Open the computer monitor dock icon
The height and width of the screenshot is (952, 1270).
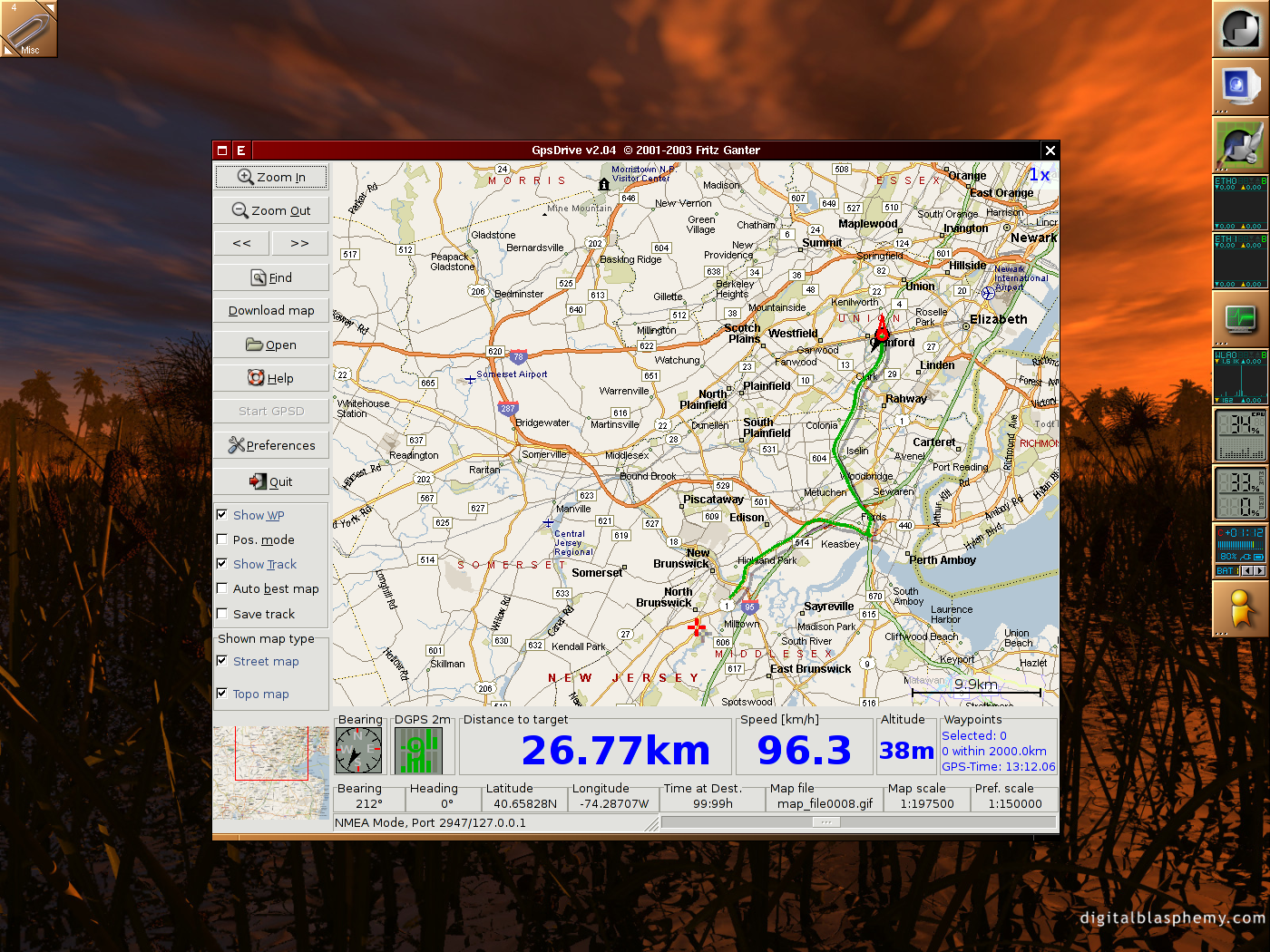pos(1240,86)
